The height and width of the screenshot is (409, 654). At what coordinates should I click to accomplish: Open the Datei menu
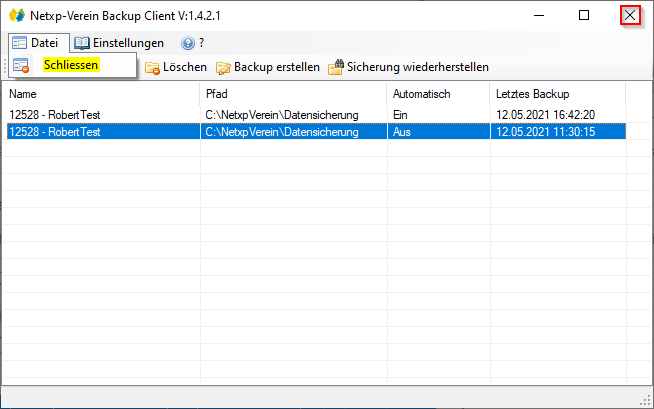click(x=39, y=43)
